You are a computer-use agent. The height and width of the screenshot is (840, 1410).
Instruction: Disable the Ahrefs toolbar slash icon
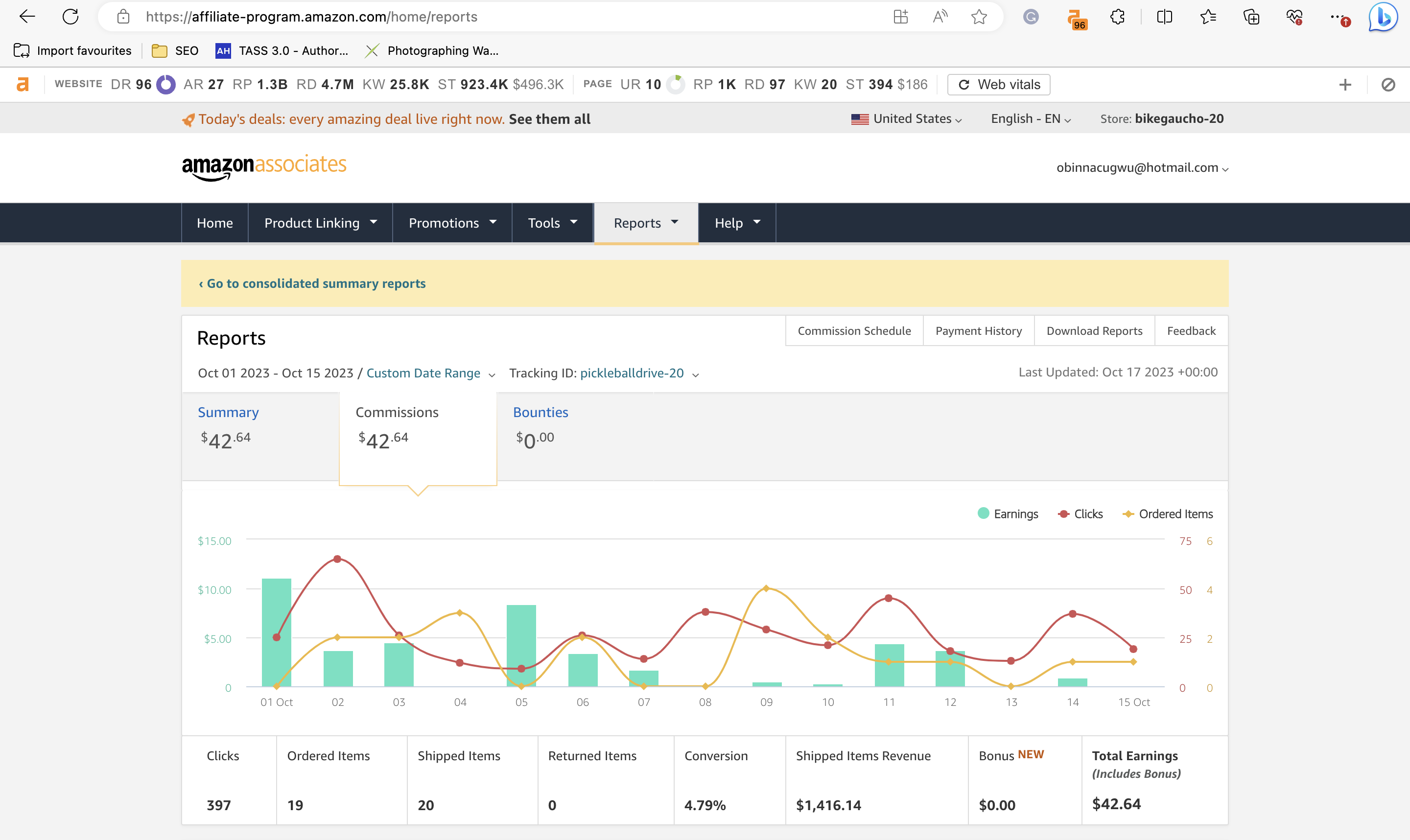point(1388,84)
